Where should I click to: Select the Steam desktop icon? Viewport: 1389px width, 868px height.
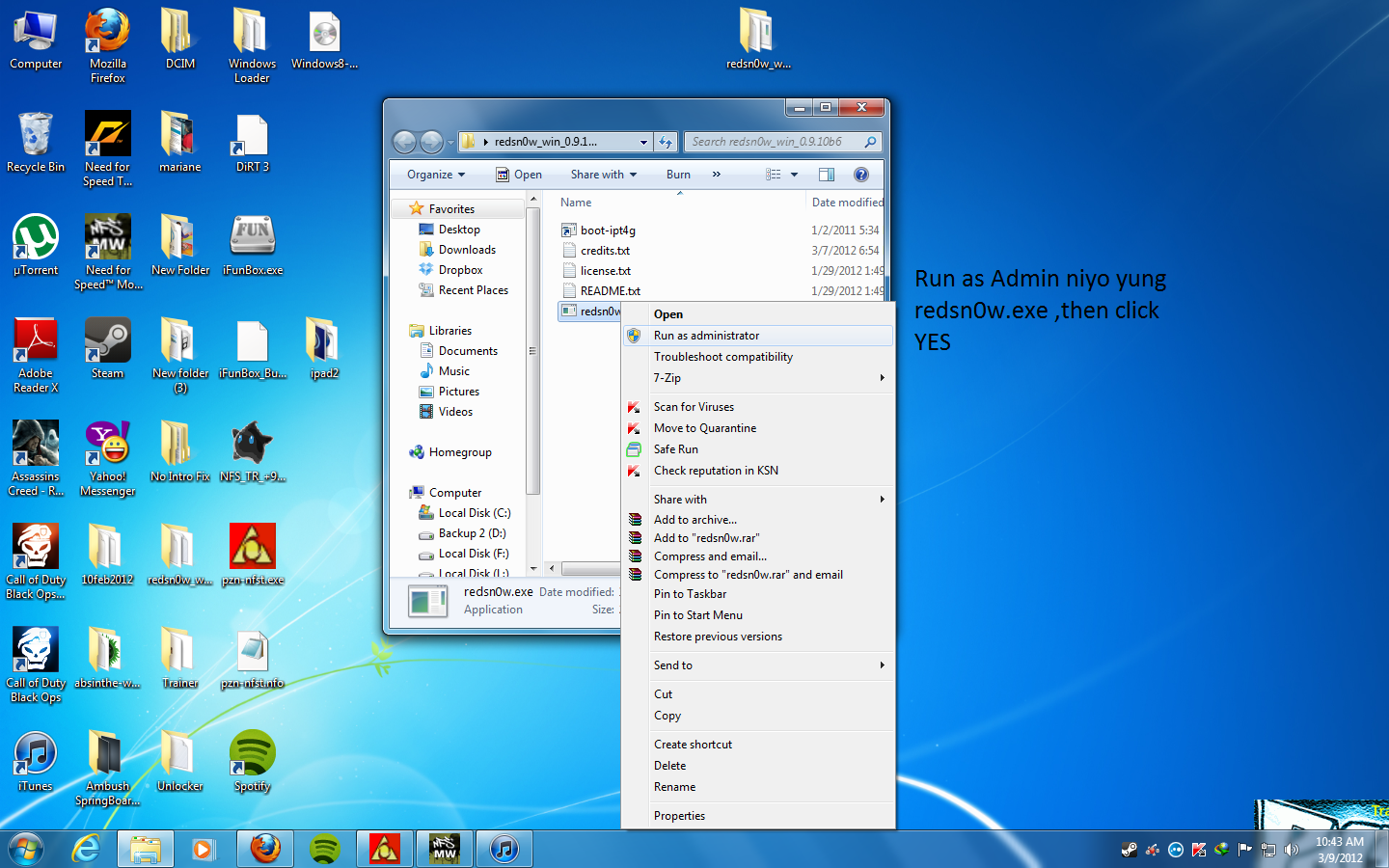108,348
